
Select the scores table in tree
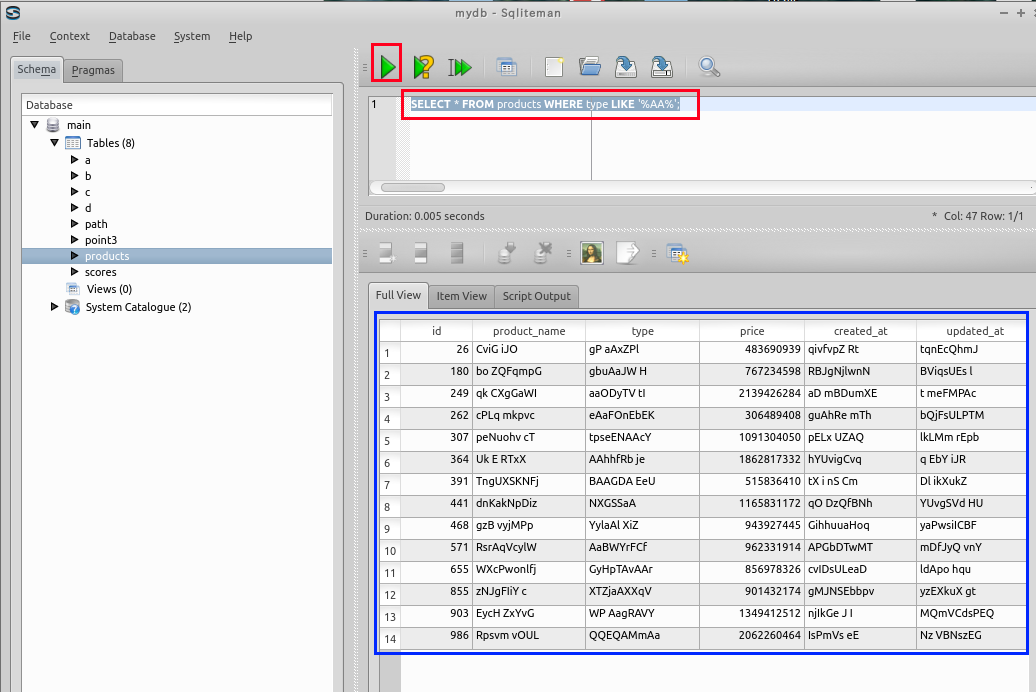(100, 272)
